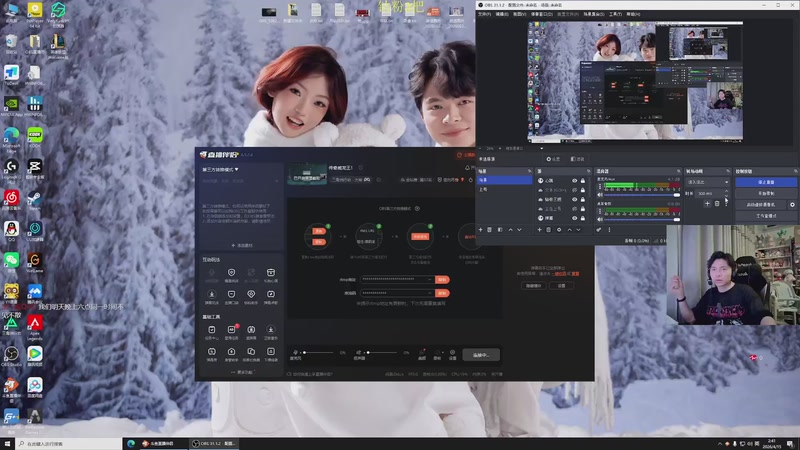Click help icon beside OBS push mode title
The image size is (800, 450).
click(x=417, y=208)
